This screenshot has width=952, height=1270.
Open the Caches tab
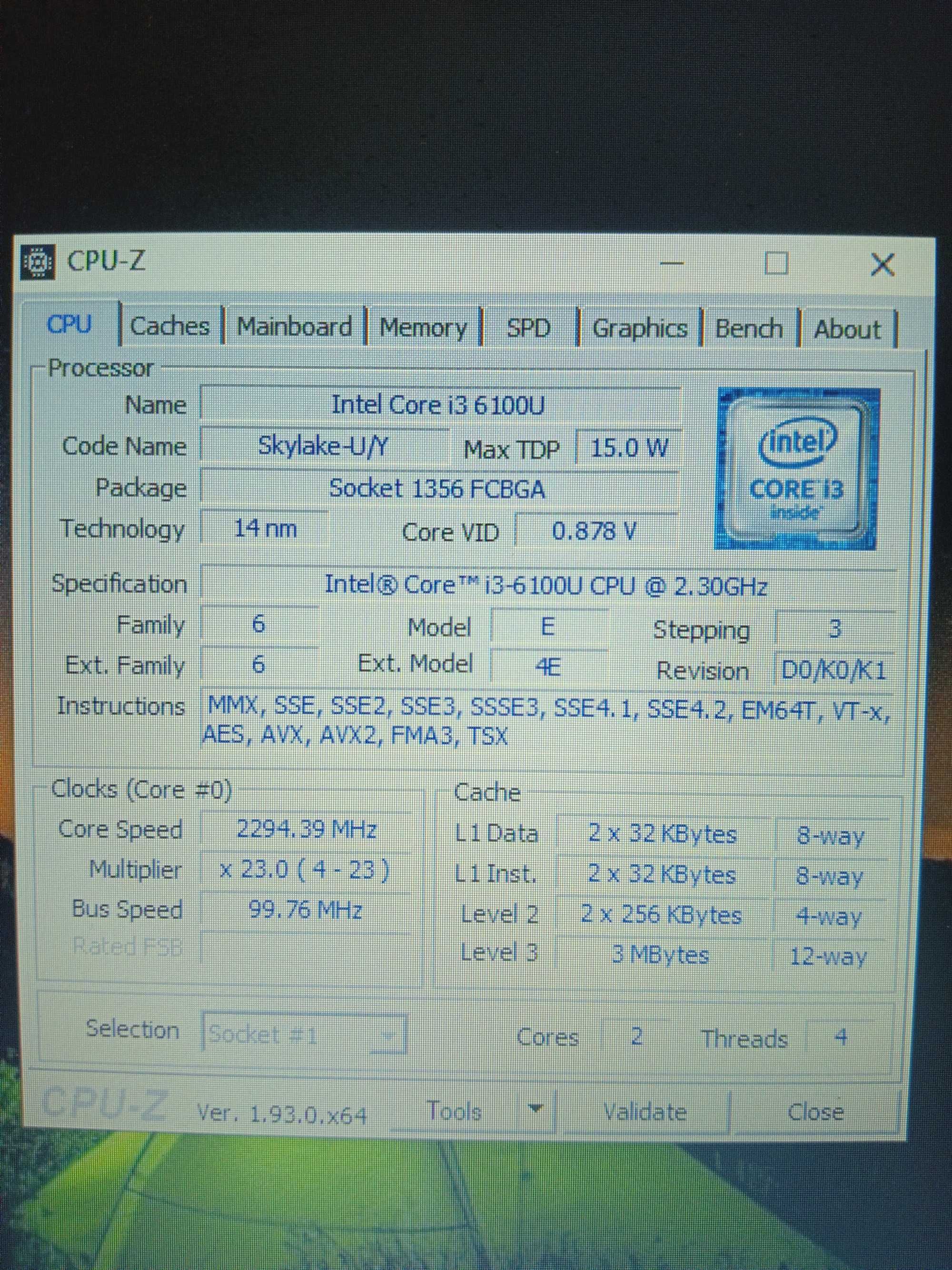(x=170, y=327)
